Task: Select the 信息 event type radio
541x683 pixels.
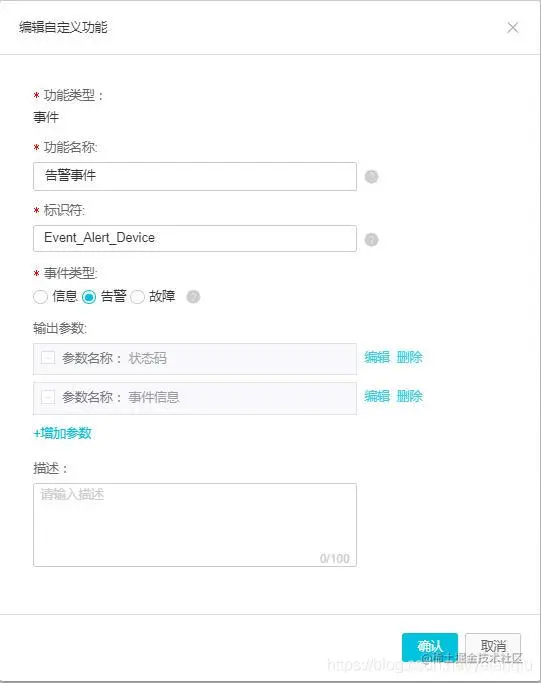Action: tap(40, 297)
